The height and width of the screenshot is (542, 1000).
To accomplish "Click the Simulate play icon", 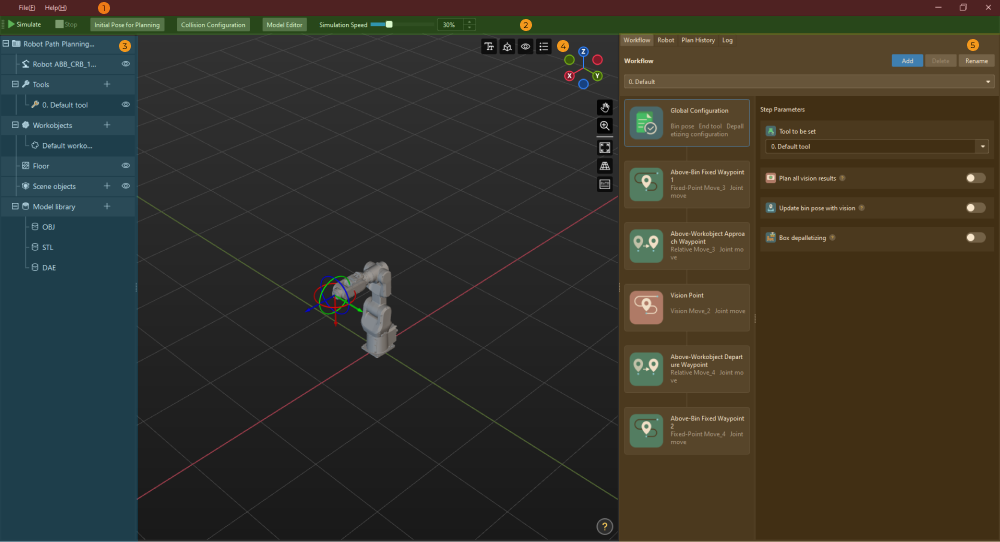I will [12, 24].
